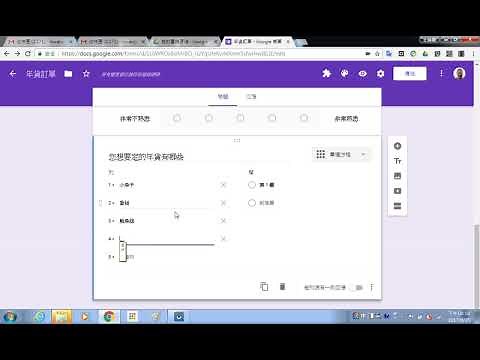
Task: Remove row 4 with its X
Action: 224,239
